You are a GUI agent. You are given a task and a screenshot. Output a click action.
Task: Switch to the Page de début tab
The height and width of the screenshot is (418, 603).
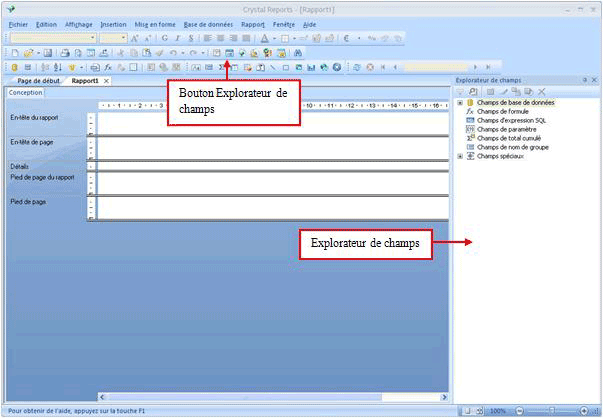pyautogui.click(x=40, y=80)
